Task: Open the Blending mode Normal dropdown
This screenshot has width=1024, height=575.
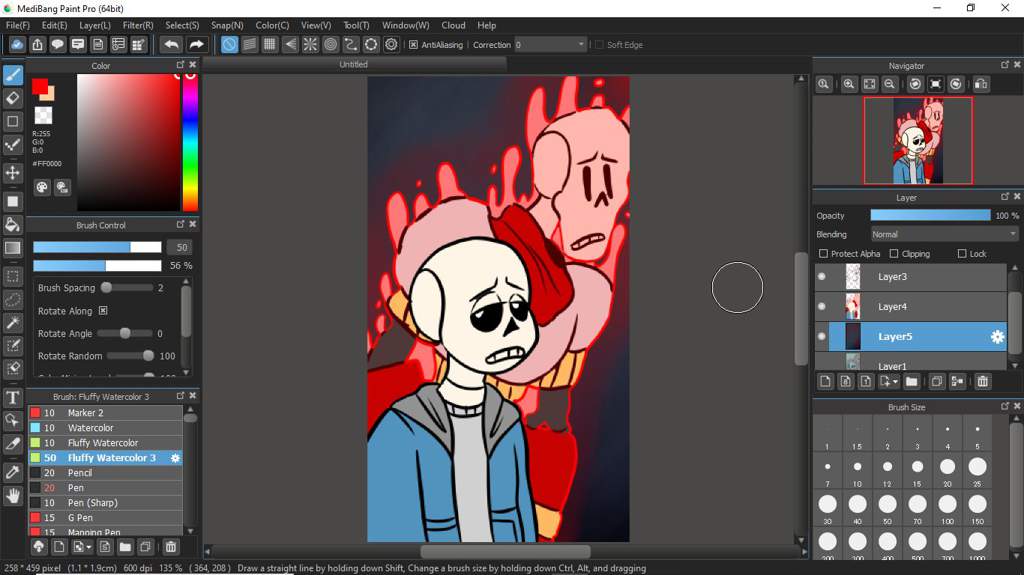Action: [x=944, y=234]
